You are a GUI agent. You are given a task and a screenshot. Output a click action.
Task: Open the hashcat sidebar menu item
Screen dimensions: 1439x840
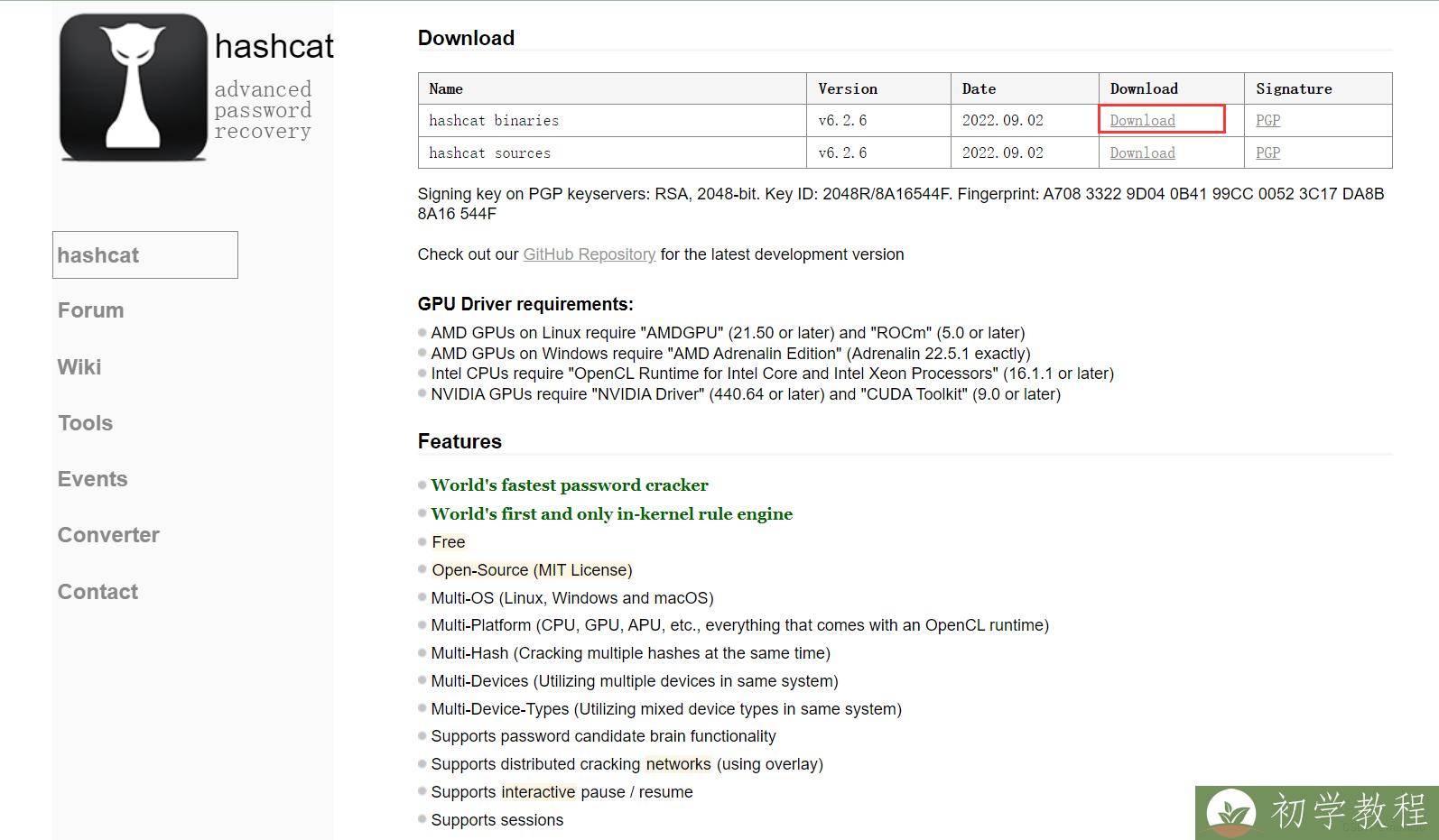[x=145, y=255]
